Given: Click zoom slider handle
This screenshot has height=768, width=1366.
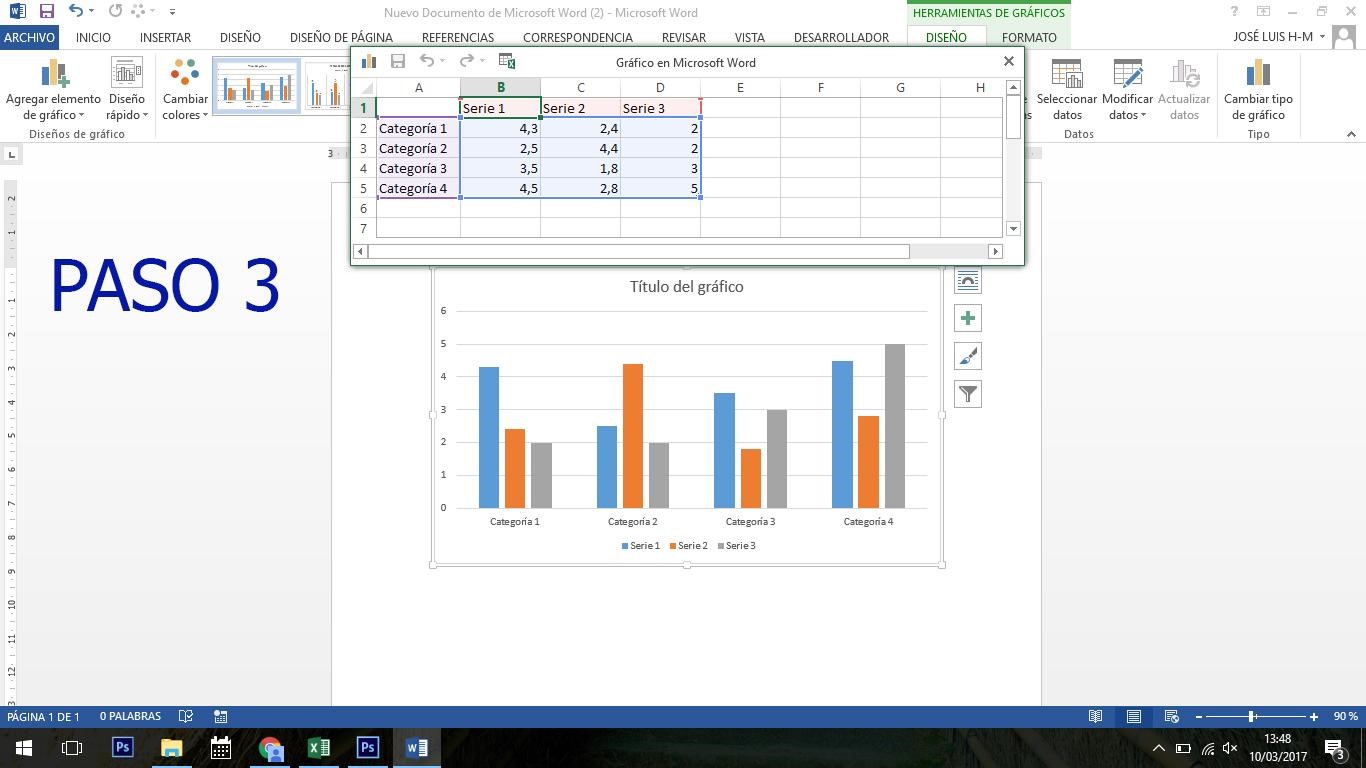Looking at the screenshot, I should pos(1251,716).
